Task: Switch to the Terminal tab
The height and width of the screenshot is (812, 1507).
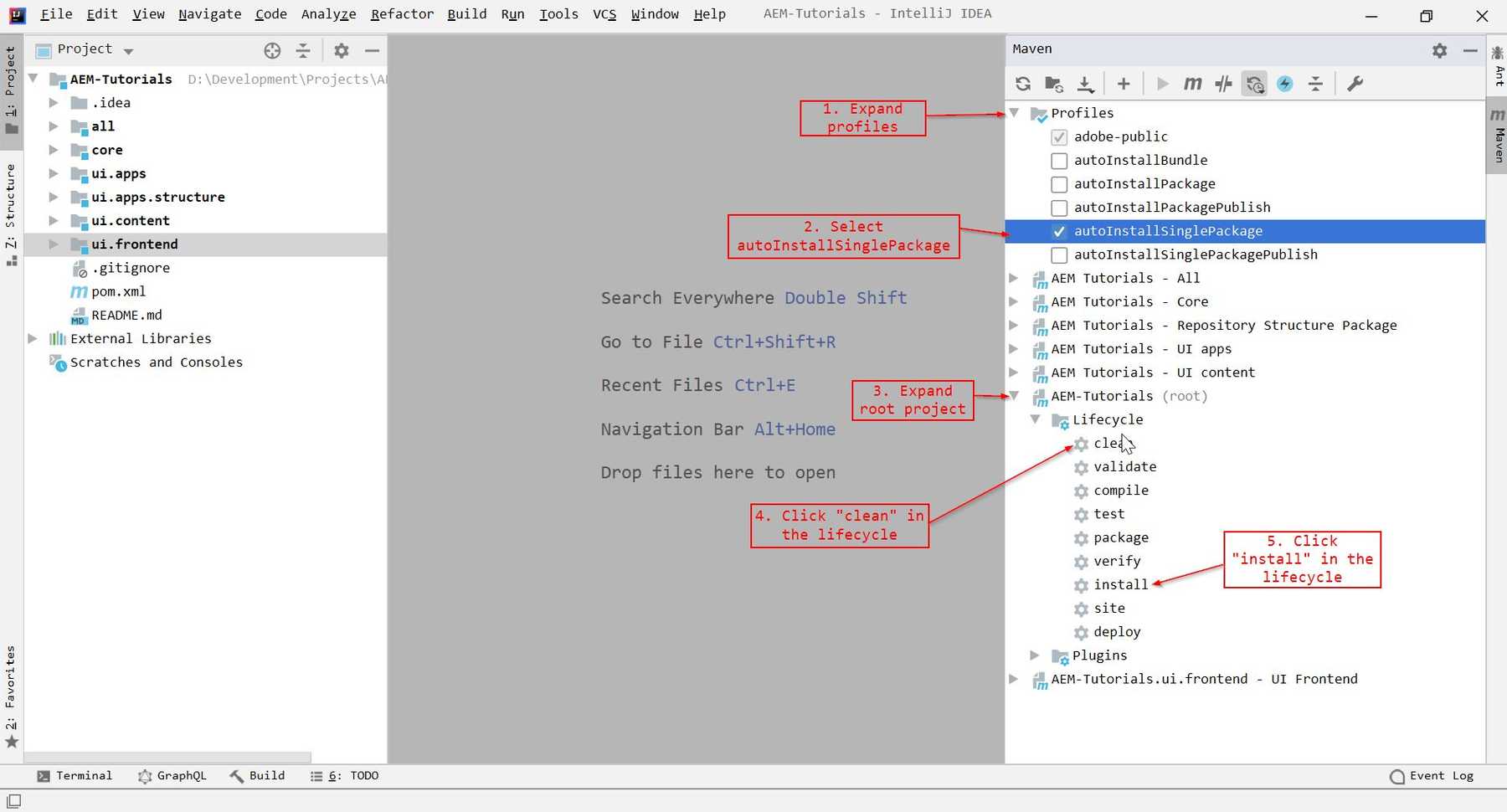Action: [83, 775]
